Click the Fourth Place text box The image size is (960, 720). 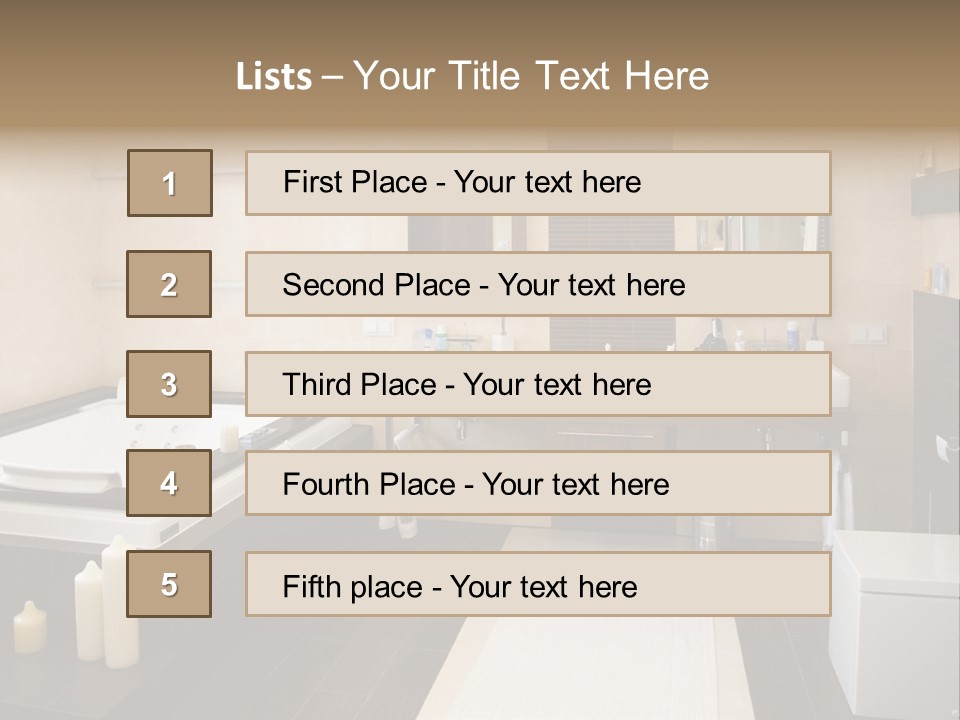[x=538, y=483]
